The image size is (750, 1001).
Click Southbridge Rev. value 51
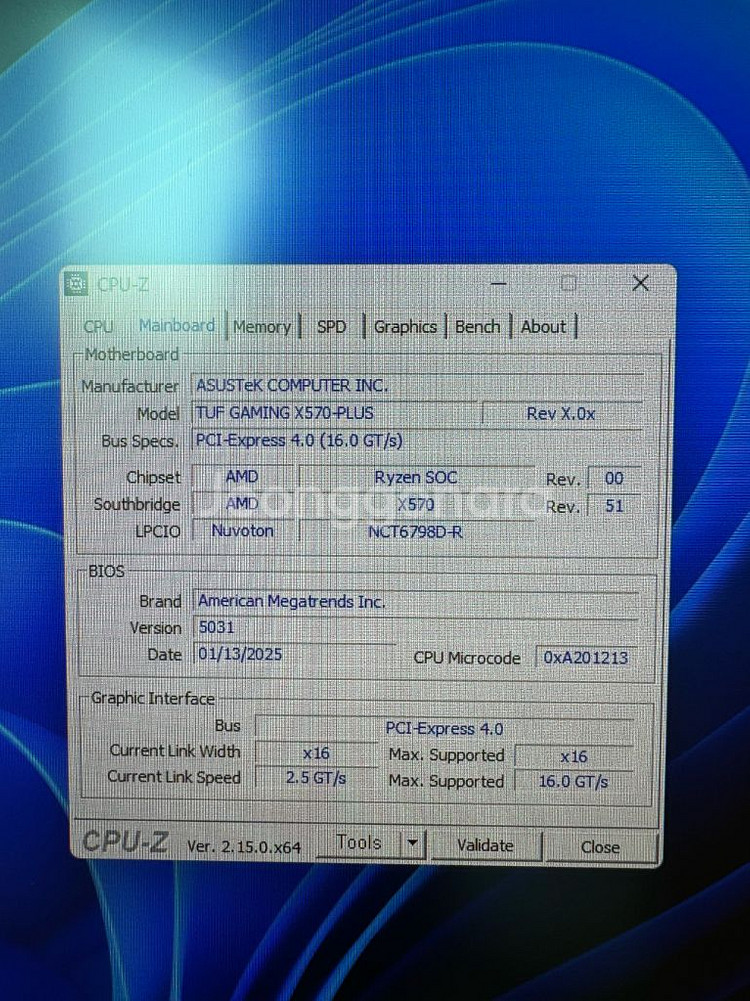[613, 506]
